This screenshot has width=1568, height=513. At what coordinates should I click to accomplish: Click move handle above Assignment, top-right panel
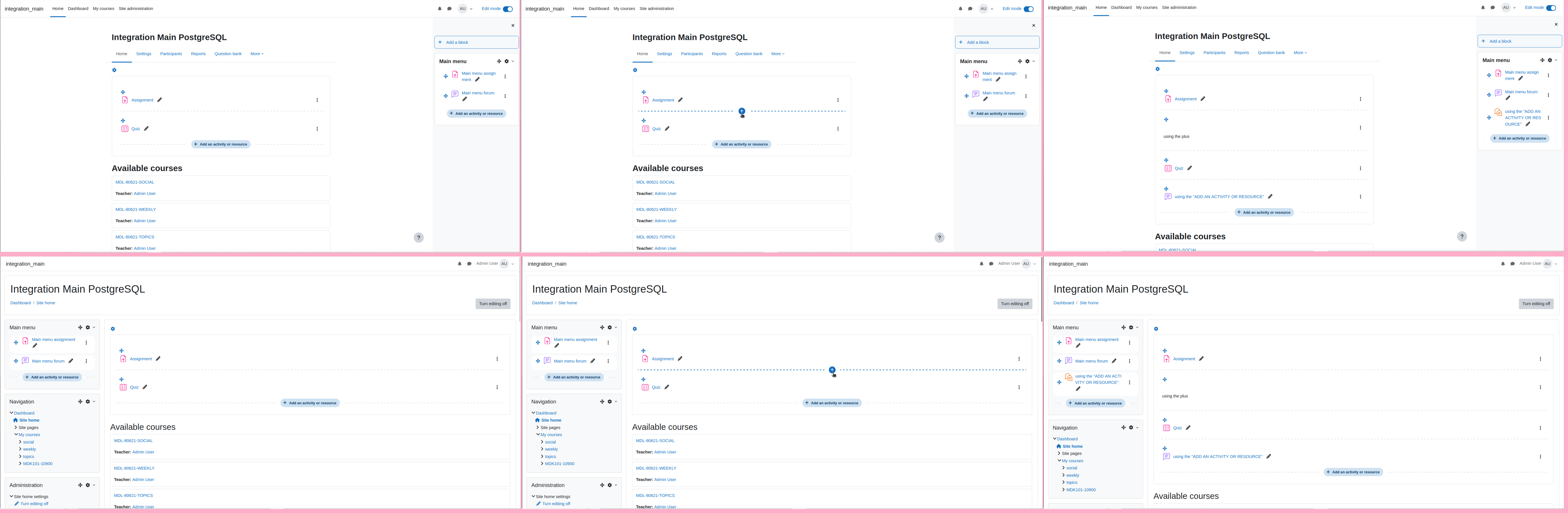pos(1166,91)
